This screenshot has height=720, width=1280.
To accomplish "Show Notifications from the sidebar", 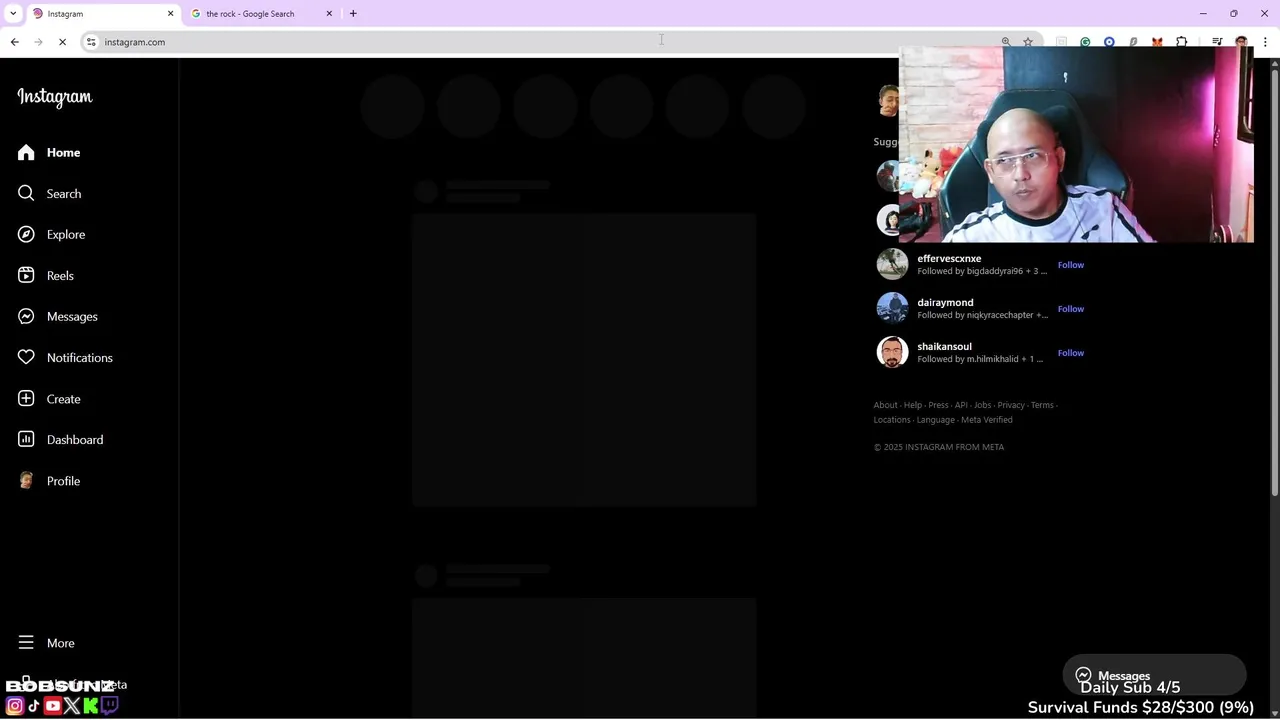I will (x=65, y=357).
